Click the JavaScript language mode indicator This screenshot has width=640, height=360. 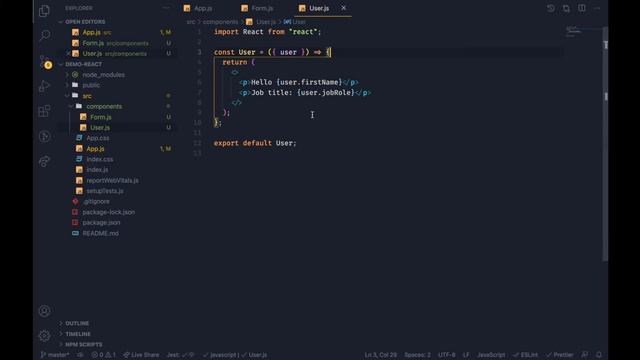pos(491,355)
